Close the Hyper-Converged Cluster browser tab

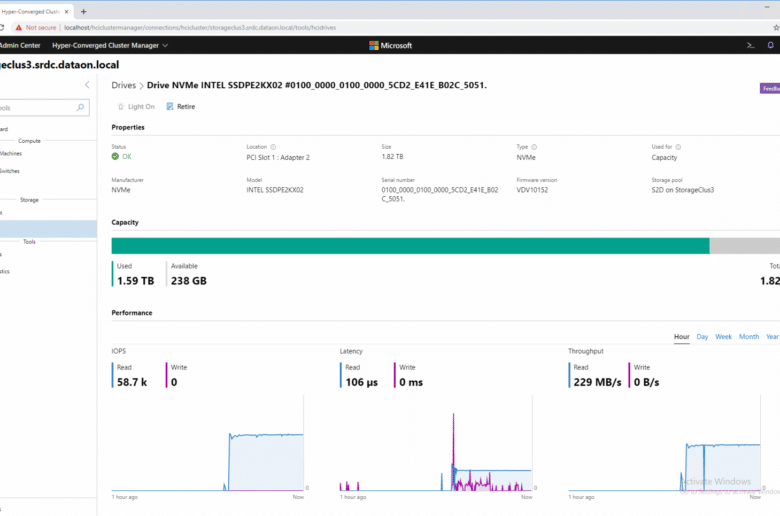click(66, 11)
